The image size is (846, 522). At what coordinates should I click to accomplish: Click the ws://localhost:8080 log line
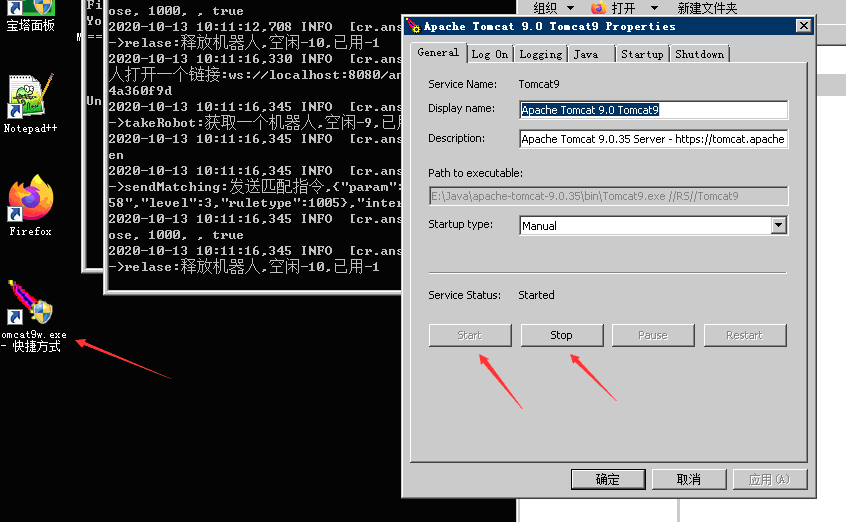point(255,74)
